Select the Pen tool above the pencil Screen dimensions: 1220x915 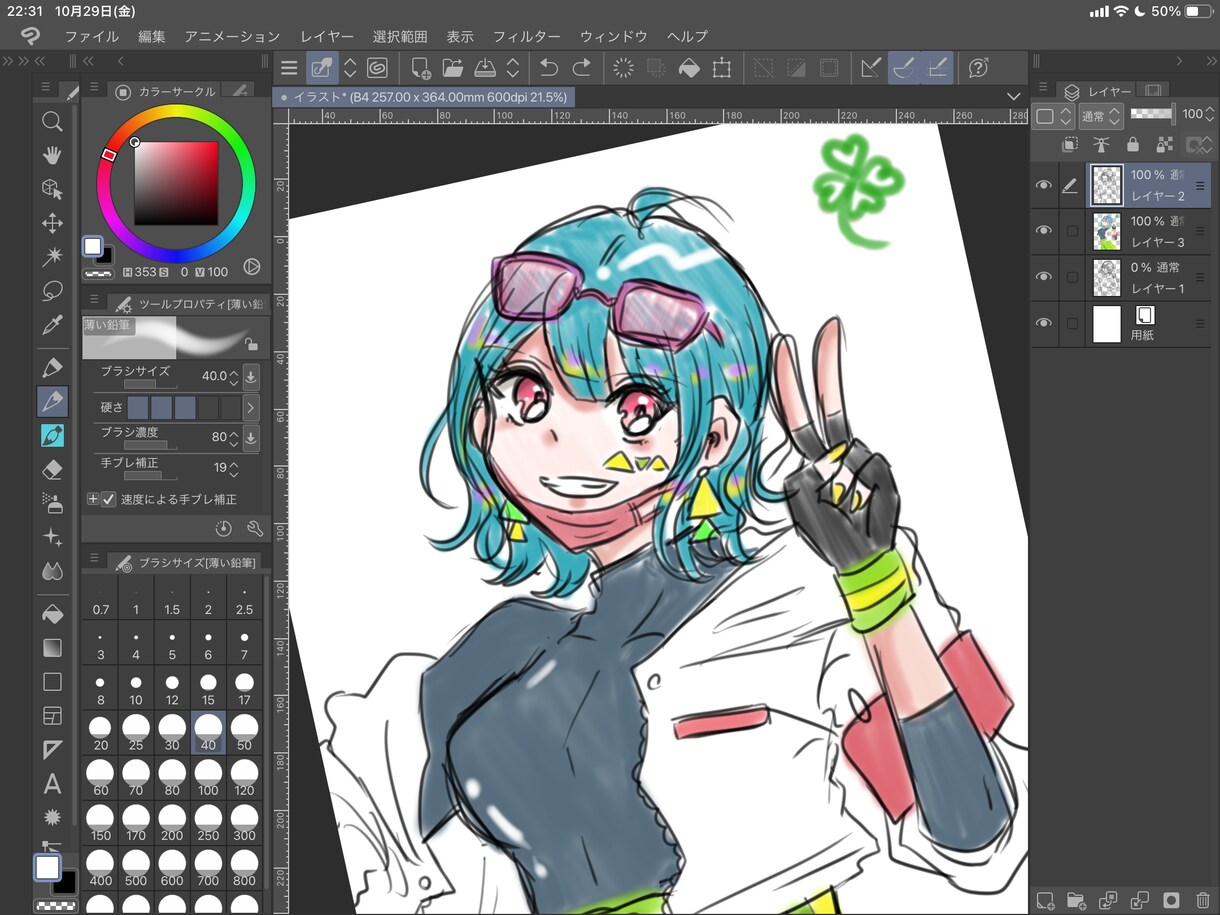pyautogui.click(x=52, y=367)
